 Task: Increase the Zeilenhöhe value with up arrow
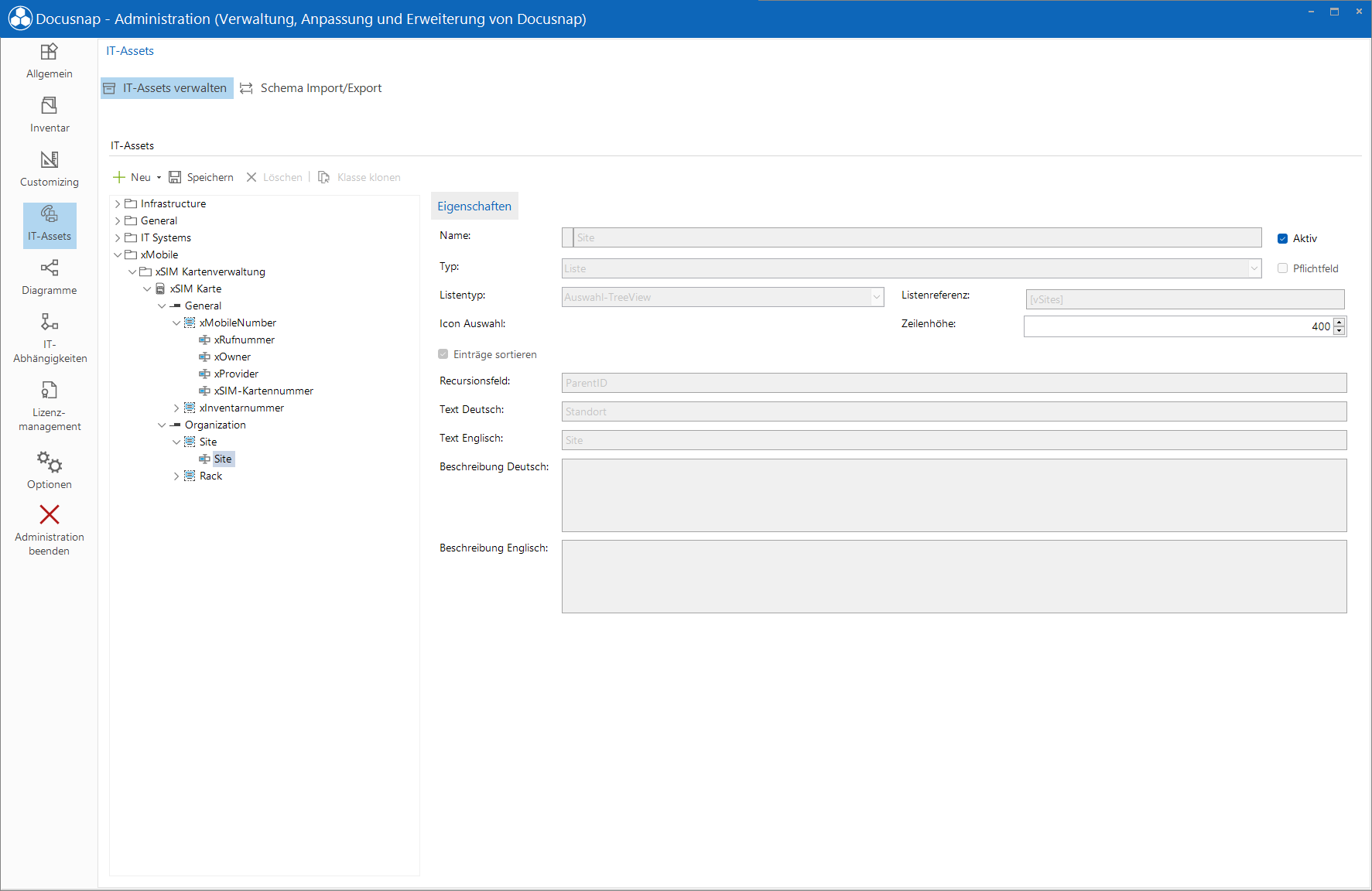coord(1339,322)
